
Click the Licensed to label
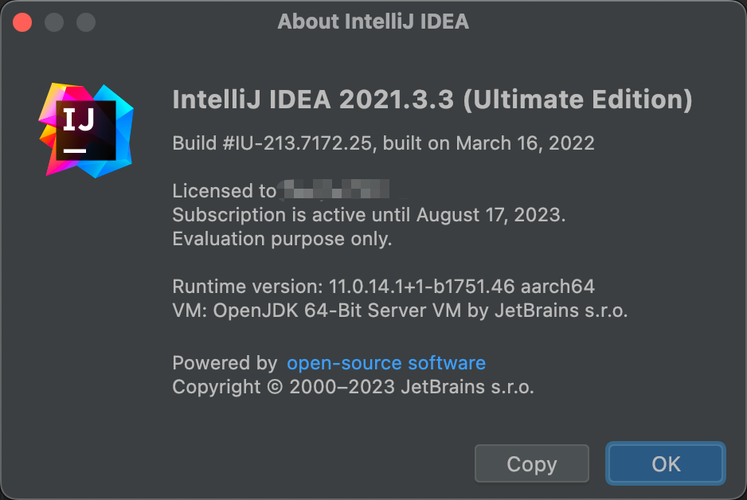coord(224,191)
